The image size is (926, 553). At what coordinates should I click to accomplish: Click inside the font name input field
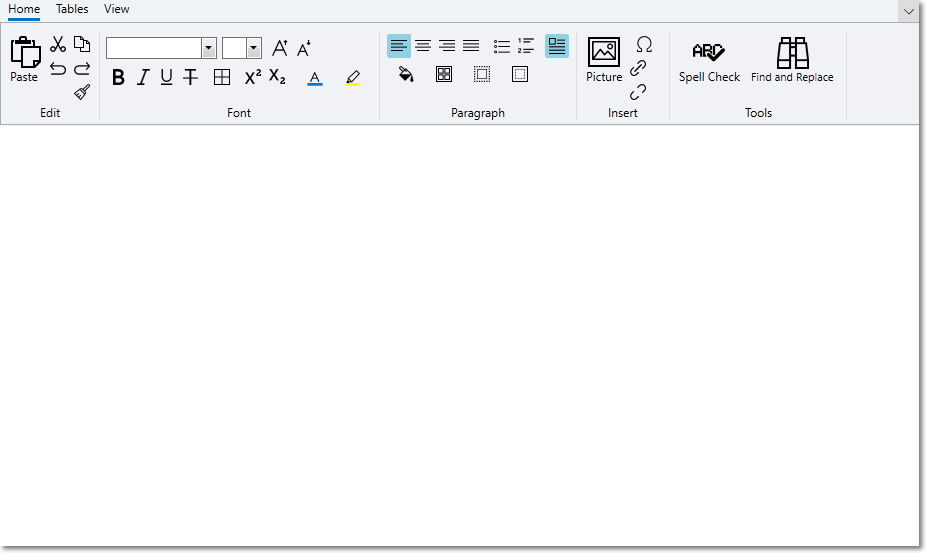coord(154,48)
